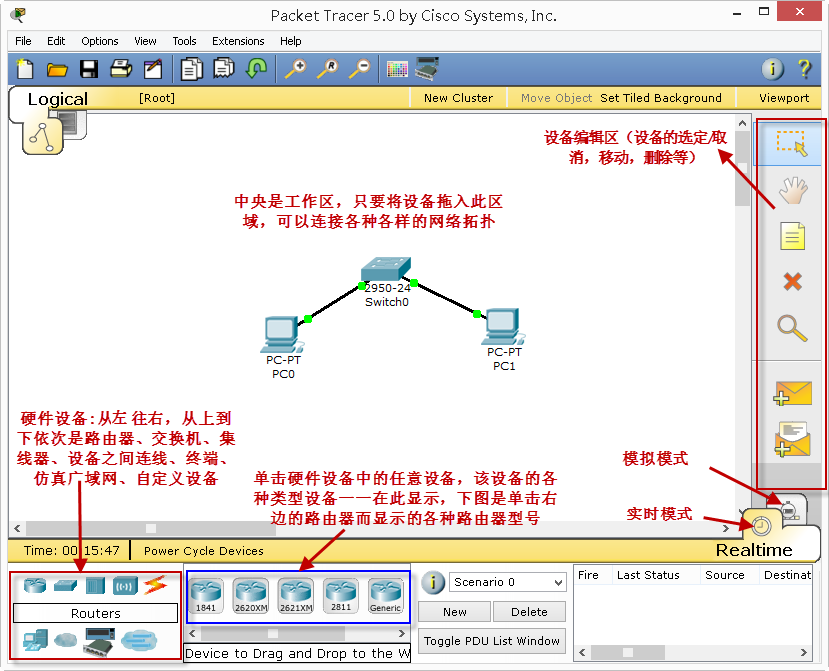Click the Delete scenario button
The width and height of the screenshot is (829, 671).
point(529,612)
